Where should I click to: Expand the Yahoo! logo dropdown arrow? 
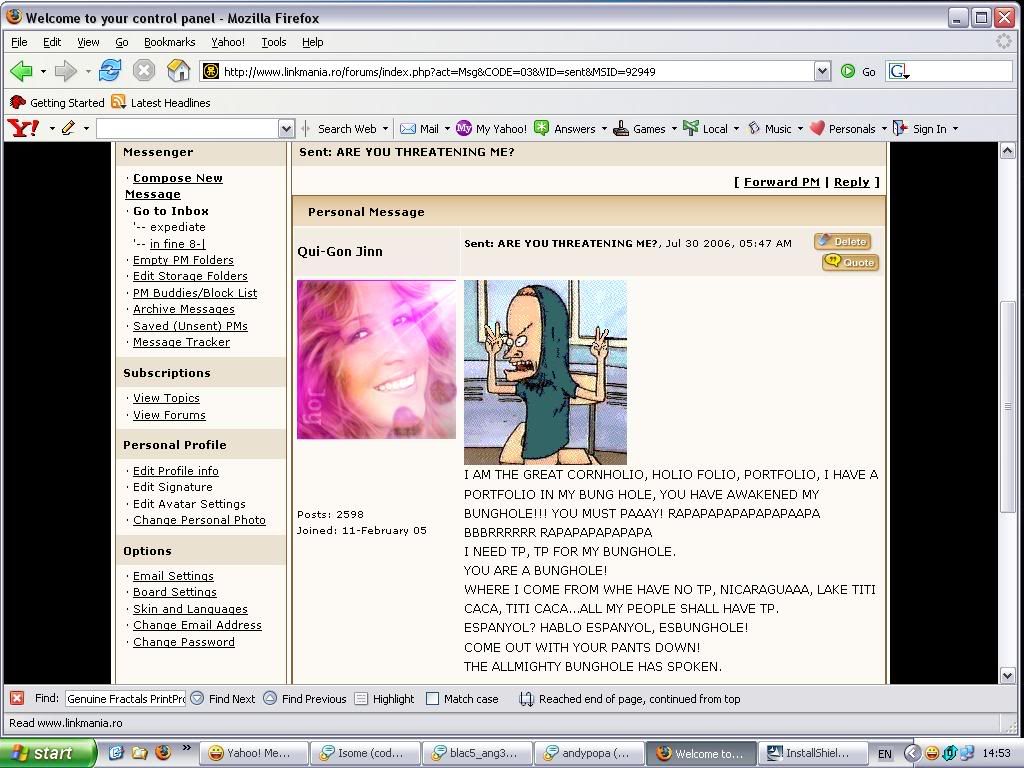coord(52,129)
